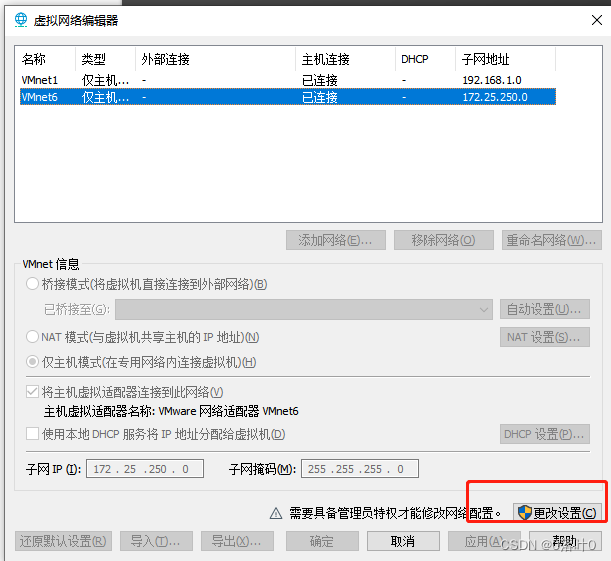Click the 子网地址 column header
611x561 pixels.
coord(505,59)
